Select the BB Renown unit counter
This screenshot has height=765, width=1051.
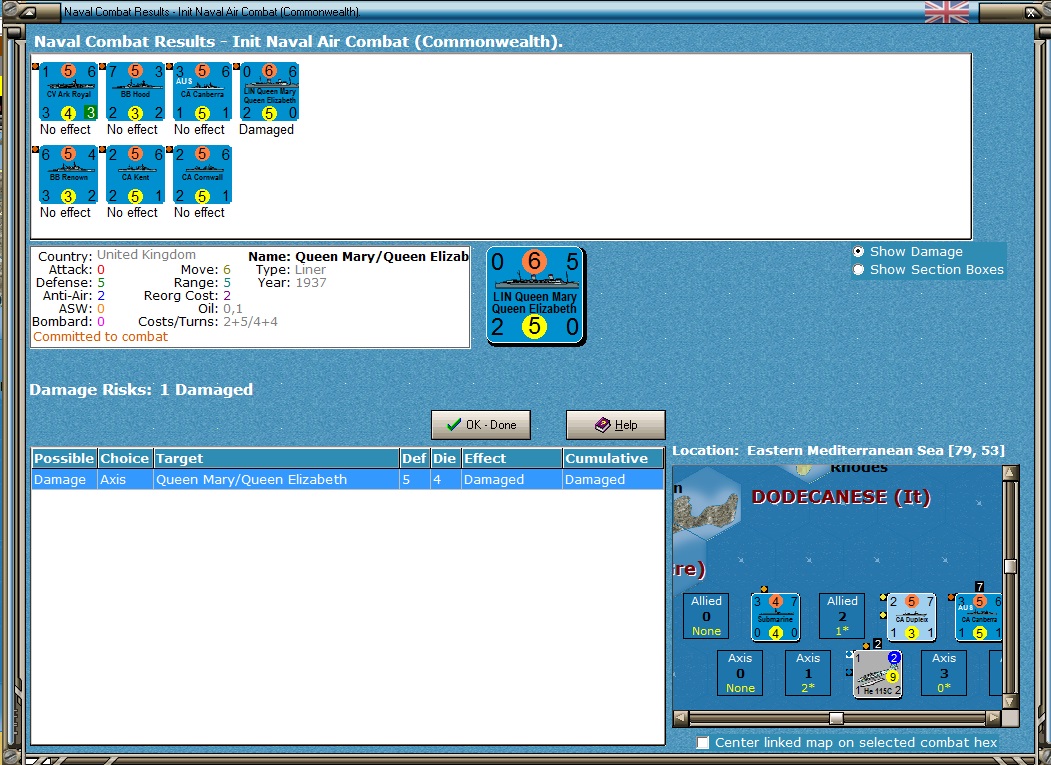pos(68,175)
